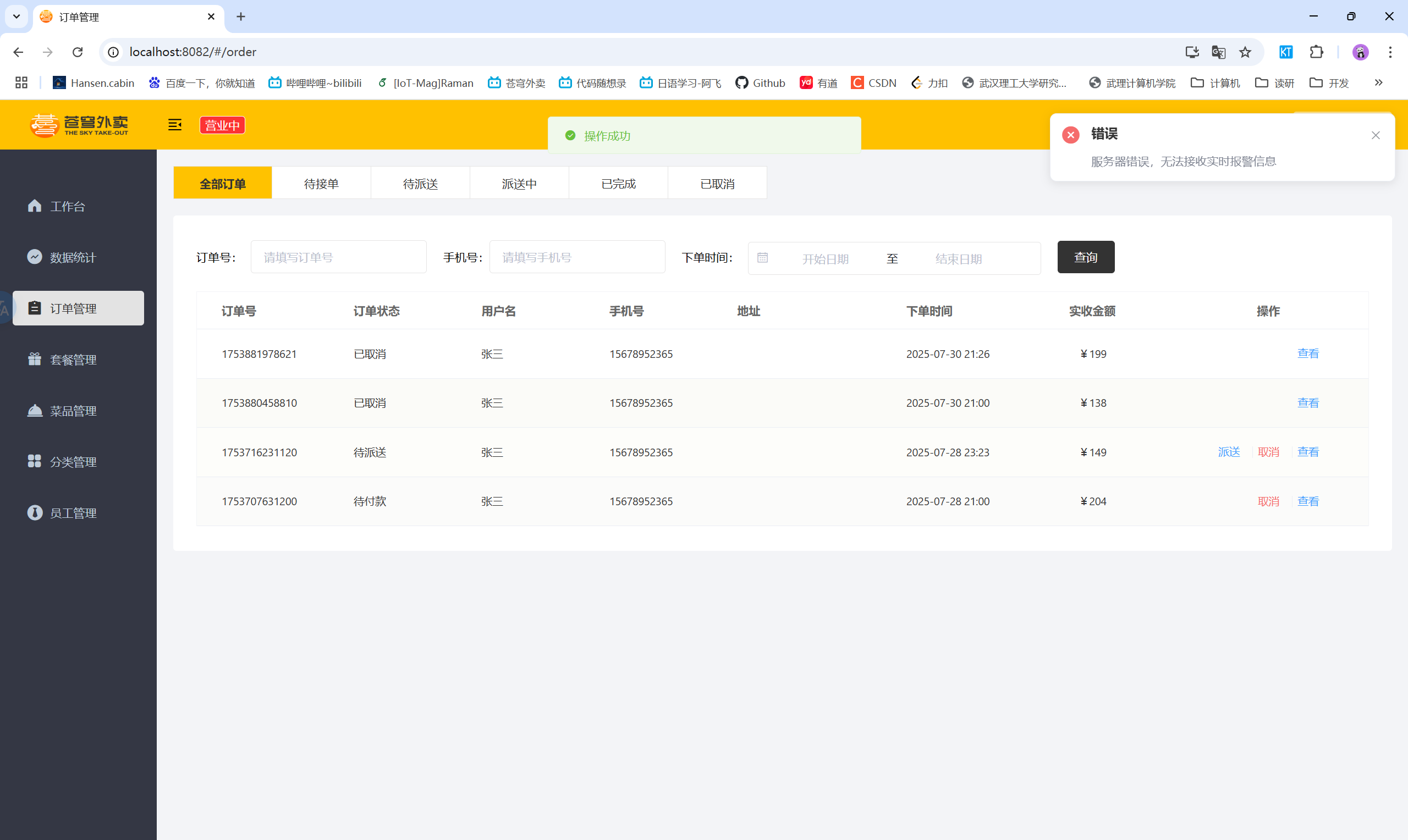Bookmark page with the star icon
Viewport: 1408px width, 840px height.
coord(1245,52)
